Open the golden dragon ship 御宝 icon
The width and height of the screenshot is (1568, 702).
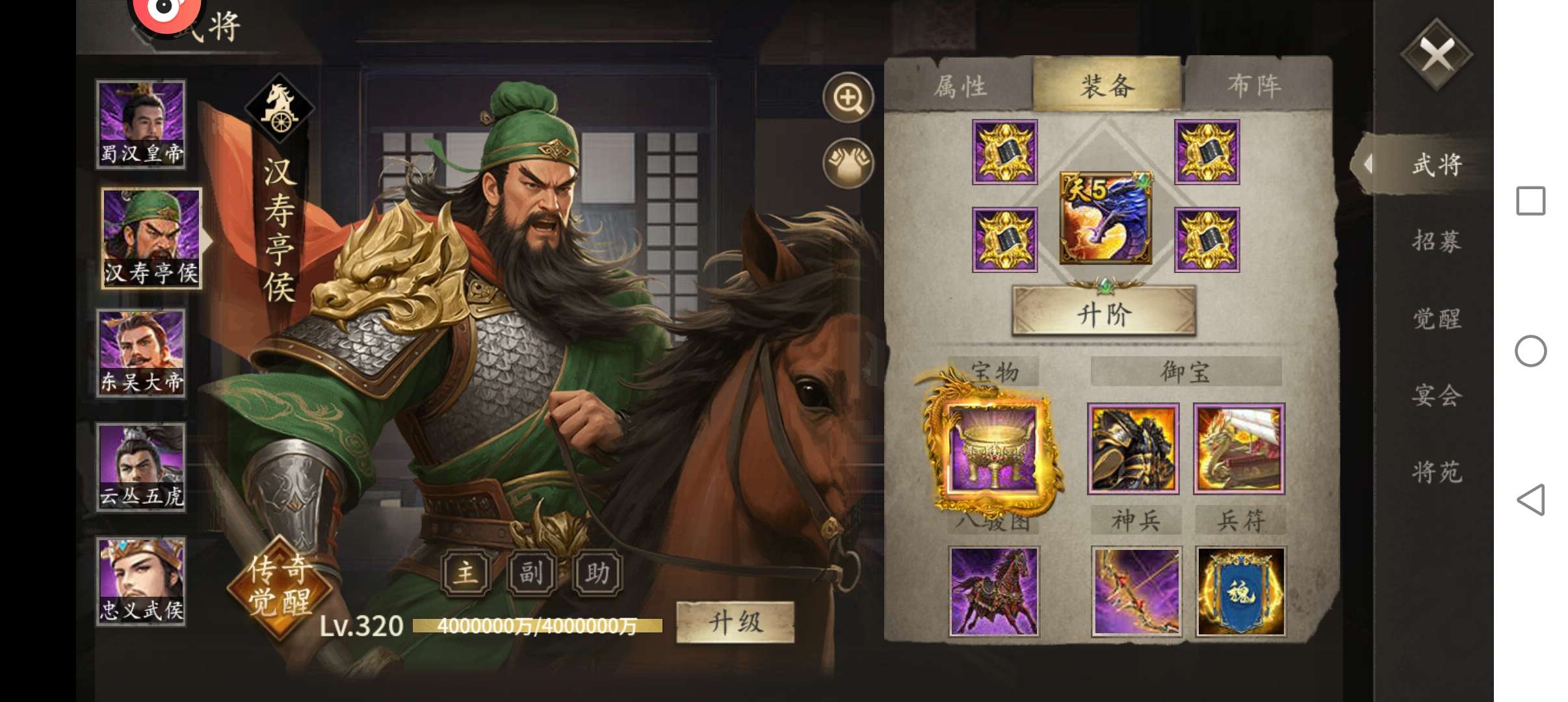pos(1239,448)
